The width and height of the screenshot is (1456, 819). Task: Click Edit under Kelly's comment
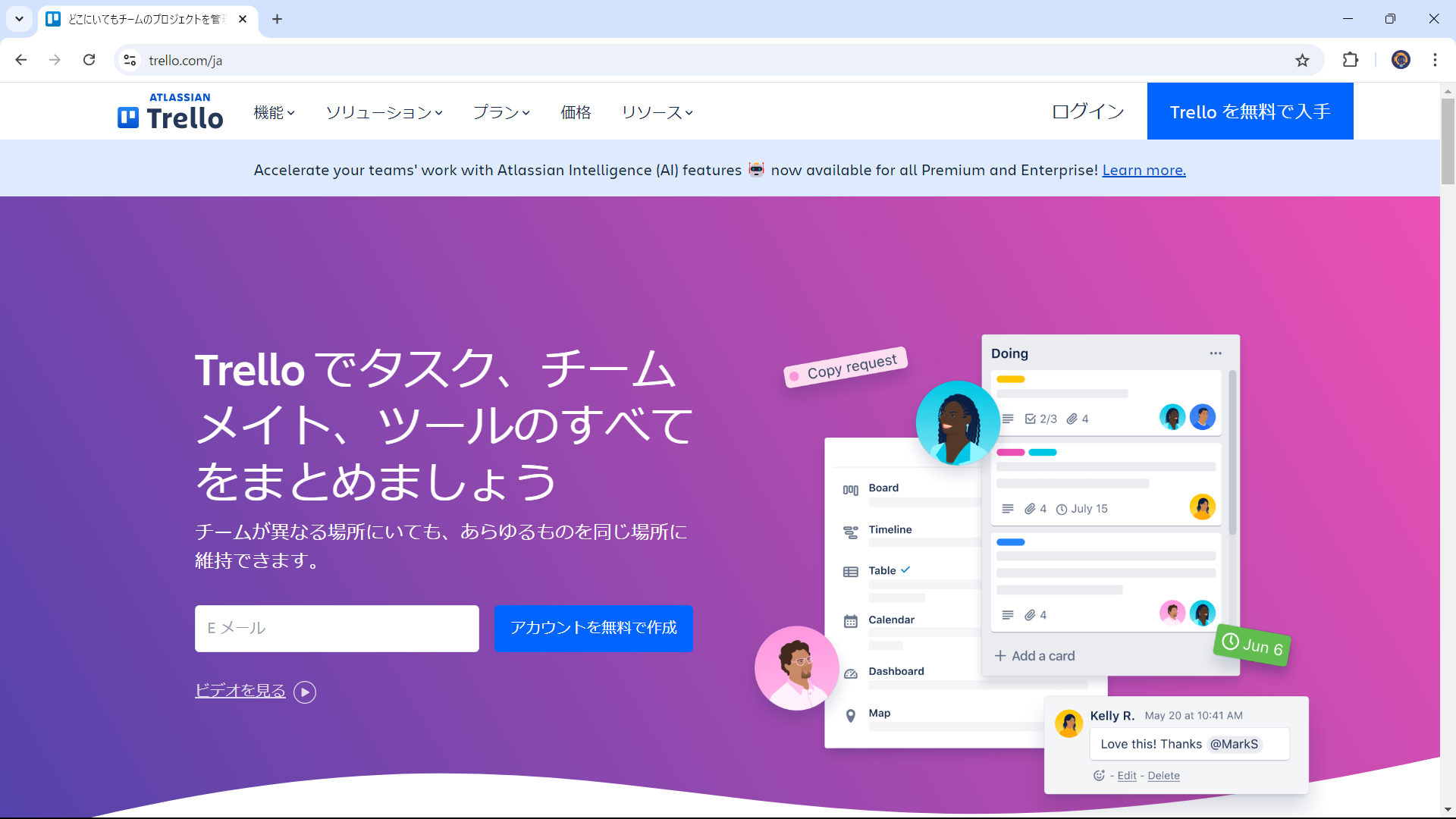click(1127, 775)
